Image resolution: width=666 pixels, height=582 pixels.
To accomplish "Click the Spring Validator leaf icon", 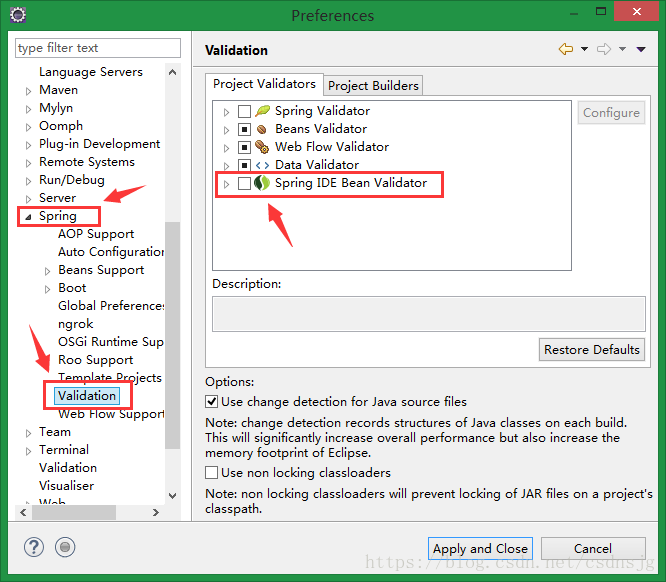I will [x=262, y=111].
